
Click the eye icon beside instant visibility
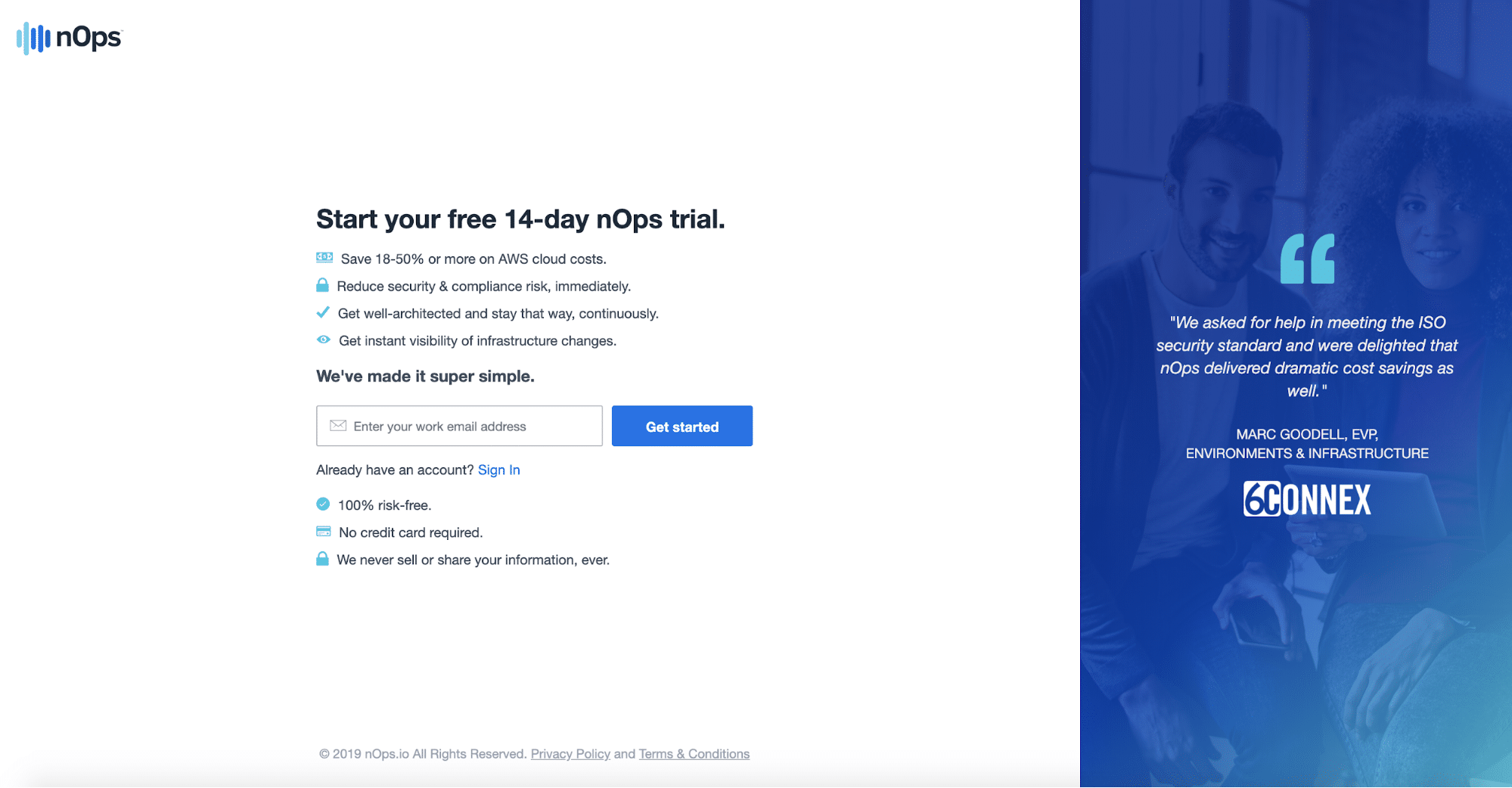tap(323, 340)
